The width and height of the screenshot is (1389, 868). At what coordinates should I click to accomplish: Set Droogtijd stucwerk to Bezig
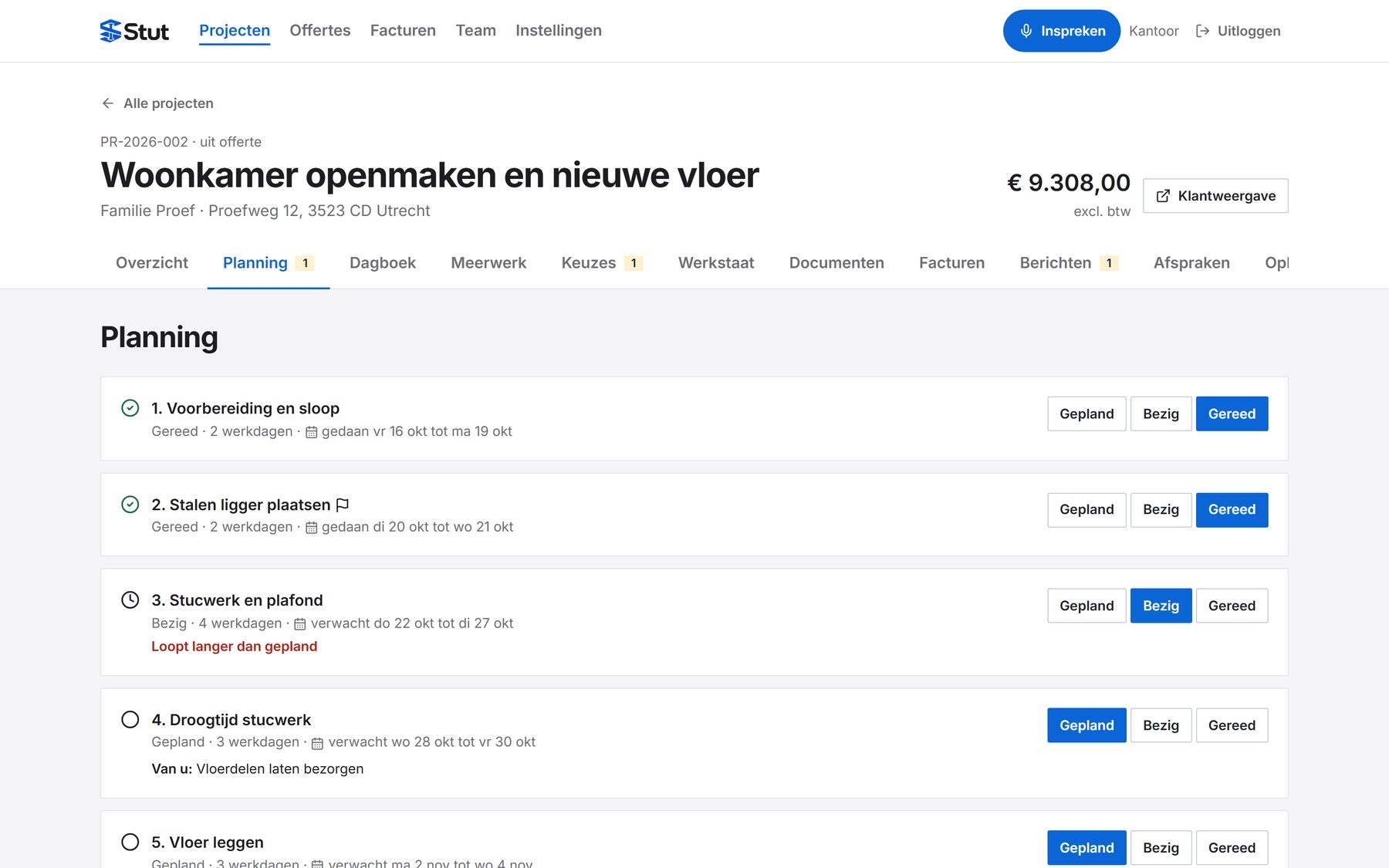point(1161,725)
